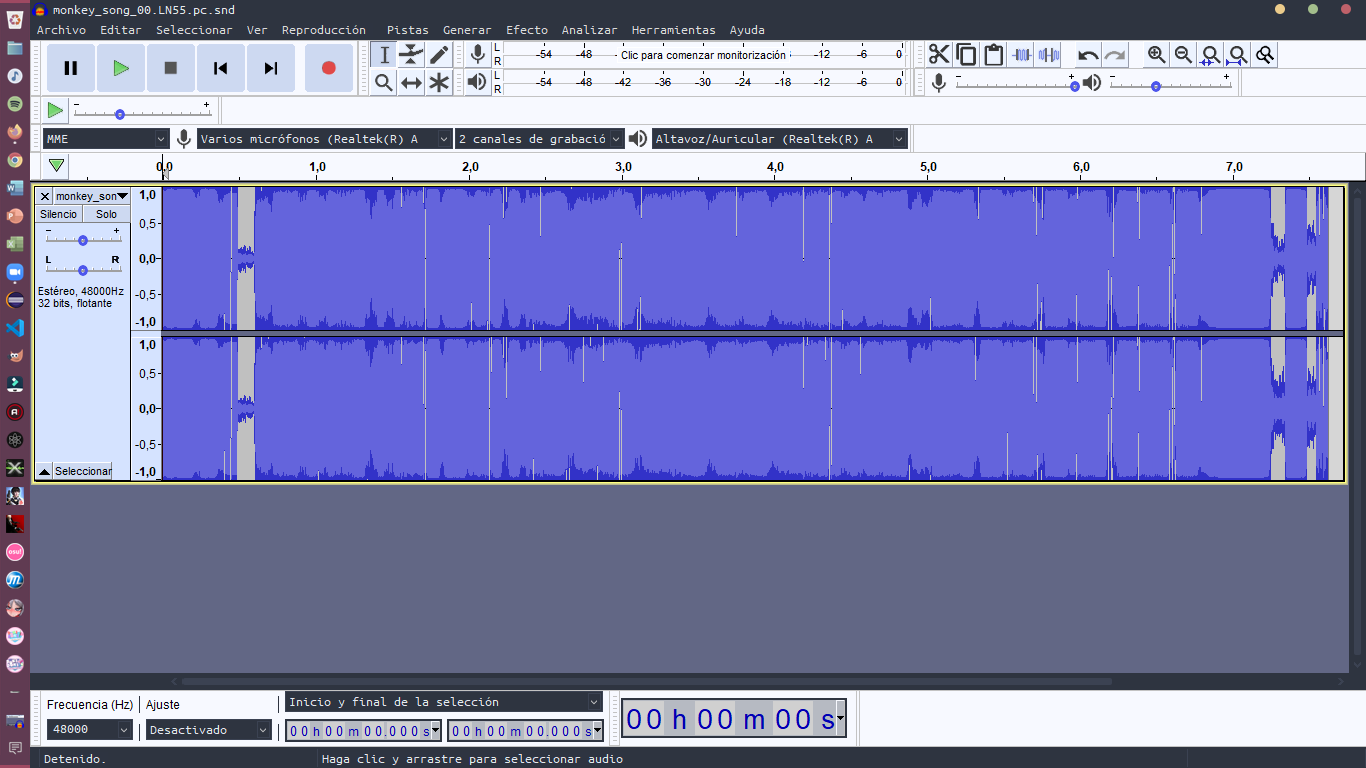This screenshot has height=768, width=1366.
Task: Open the Archivo menu
Action: [x=61, y=30]
